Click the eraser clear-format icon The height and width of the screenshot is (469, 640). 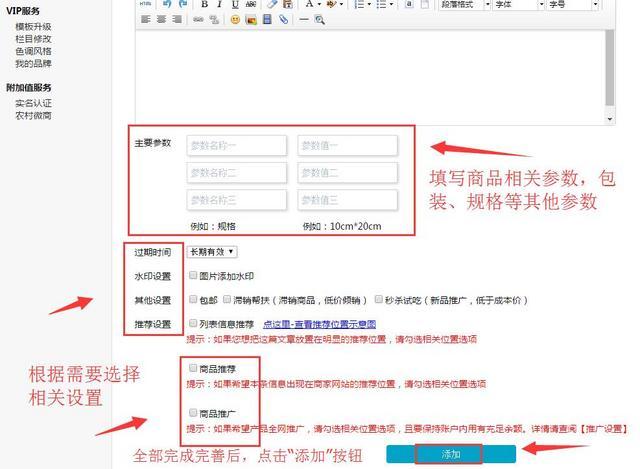coord(272,4)
